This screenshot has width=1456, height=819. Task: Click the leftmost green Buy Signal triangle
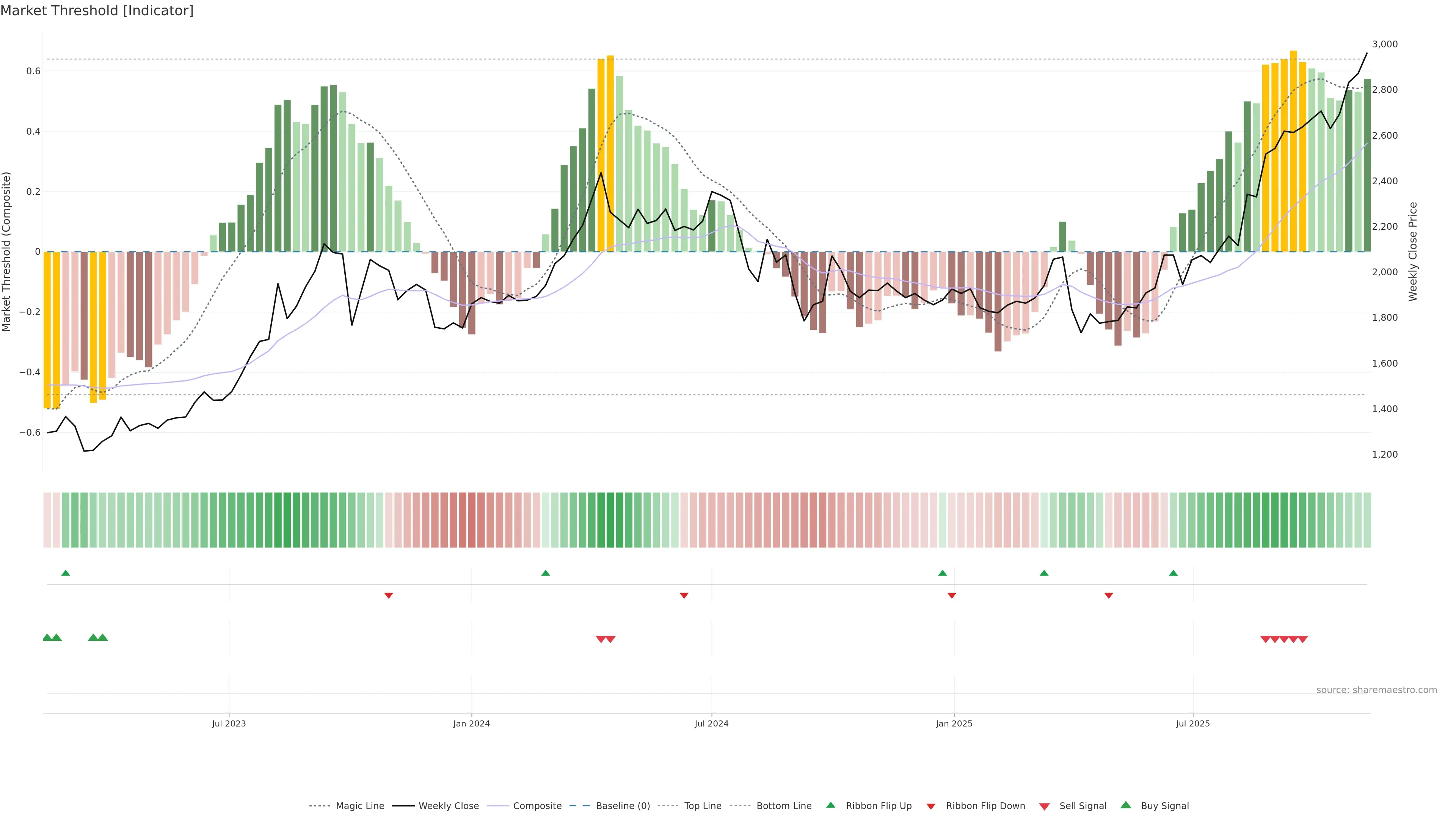pos(47,637)
